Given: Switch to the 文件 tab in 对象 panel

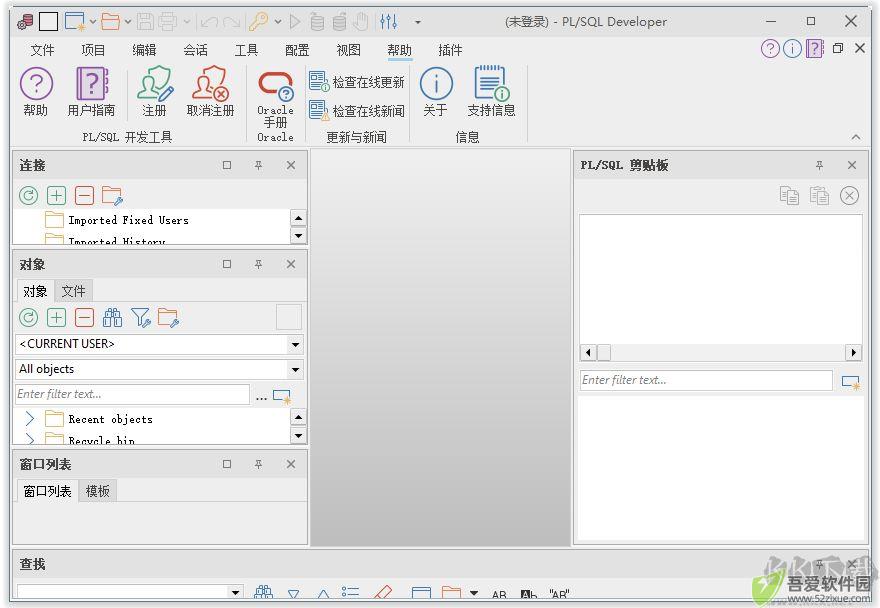Looking at the screenshot, I should (74, 291).
